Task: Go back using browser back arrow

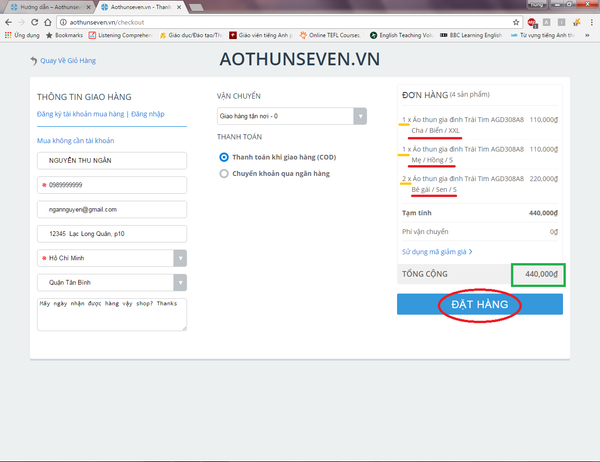Action: pos(8,22)
